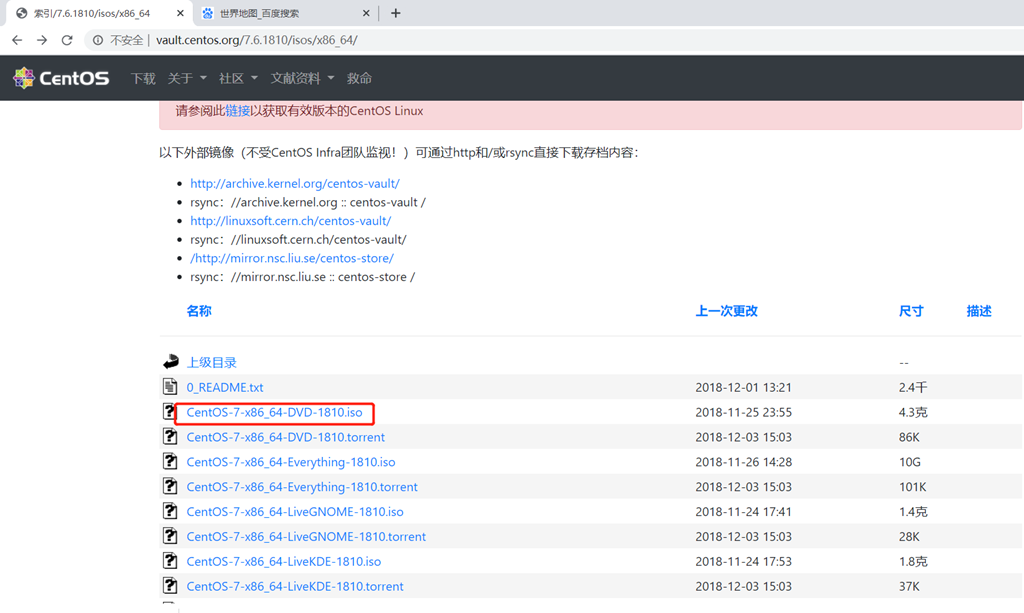This screenshot has height=613, width=1024.
Task: Expand the 文献资料 dropdown
Action: (302, 78)
